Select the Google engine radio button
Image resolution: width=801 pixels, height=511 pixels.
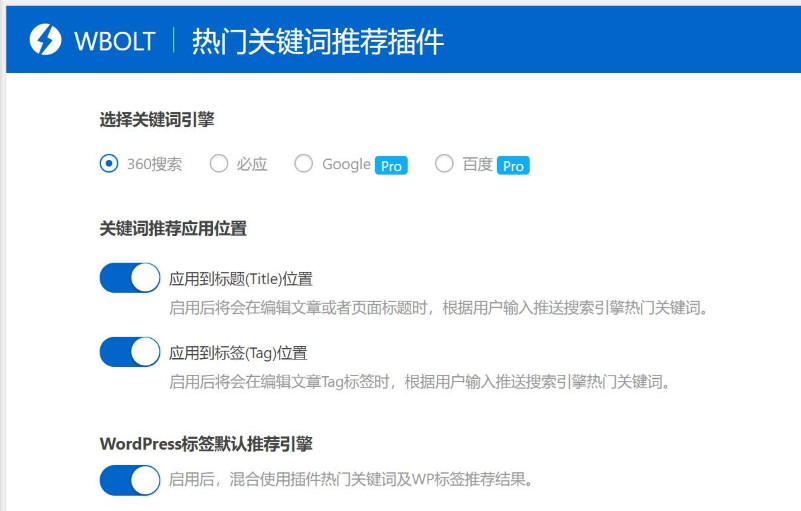pyautogui.click(x=304, y=164)
